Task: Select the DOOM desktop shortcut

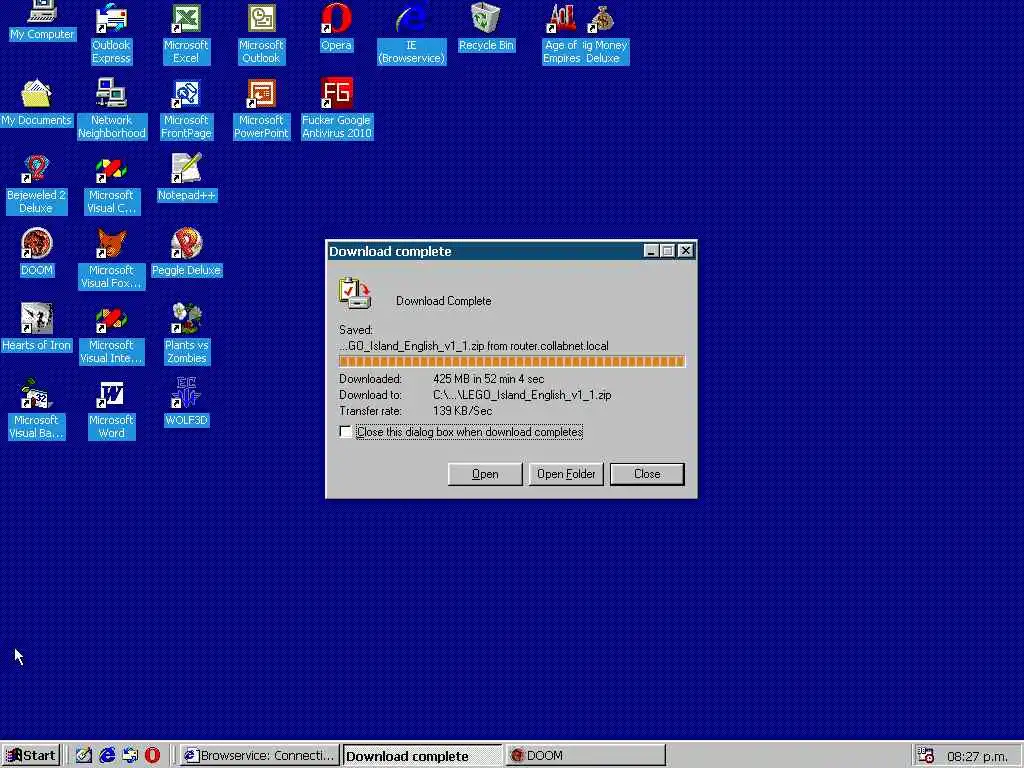Action: pos(37,252)
